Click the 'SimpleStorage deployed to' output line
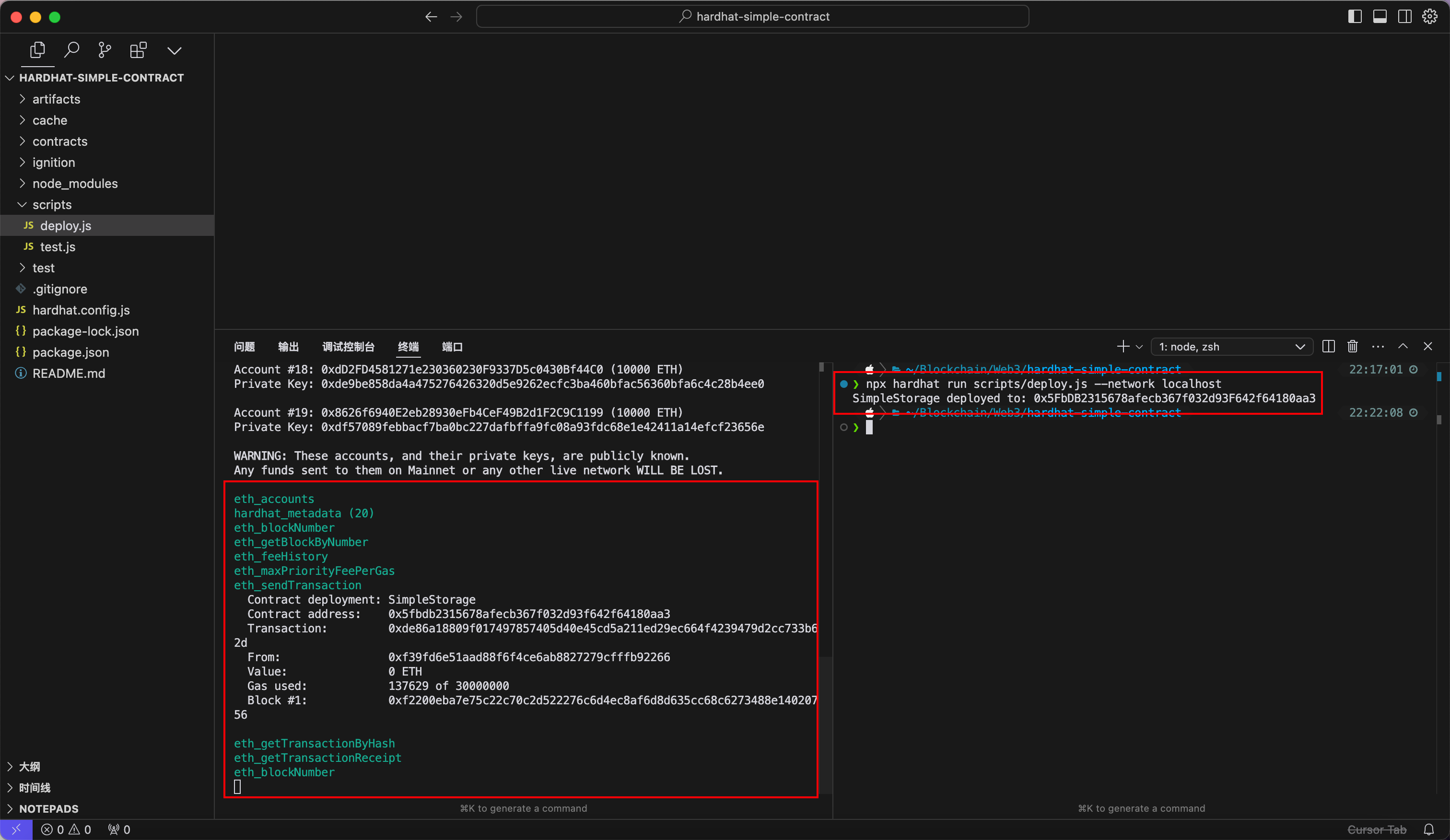Image resolution: width=1450 pixels, height=840 pixels. pyautogui.click(x=1084, y=398)
